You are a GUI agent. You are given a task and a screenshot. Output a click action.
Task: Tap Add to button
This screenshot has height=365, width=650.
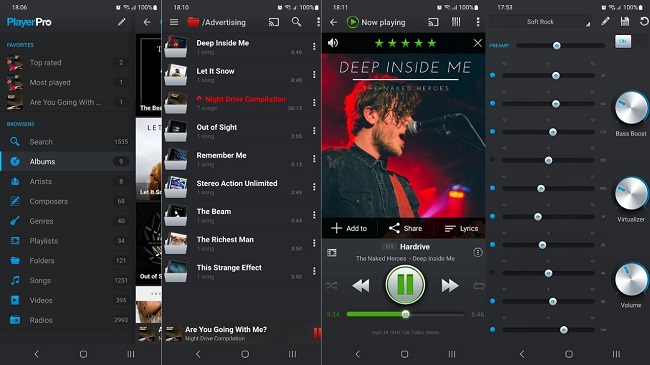(x=349, y=228)
